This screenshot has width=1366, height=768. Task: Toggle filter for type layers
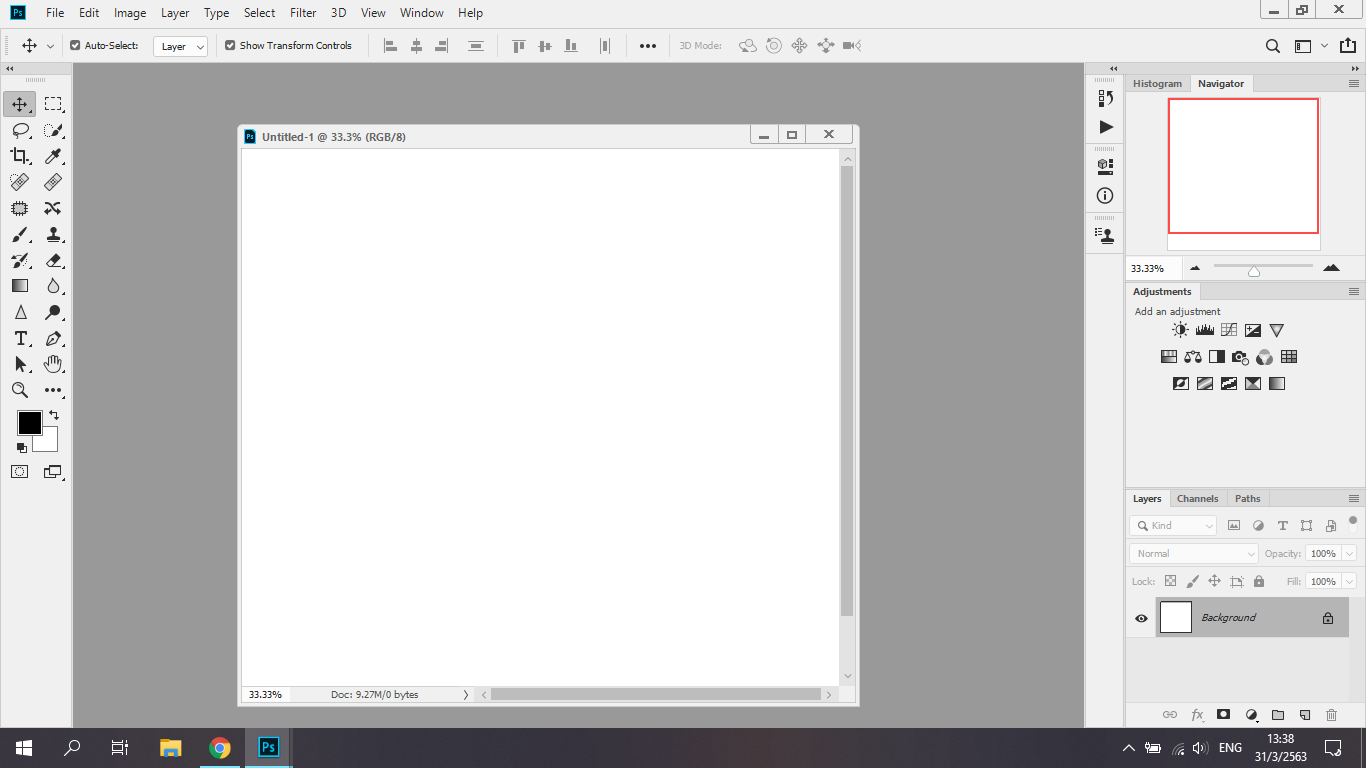tap(1282, 526)
